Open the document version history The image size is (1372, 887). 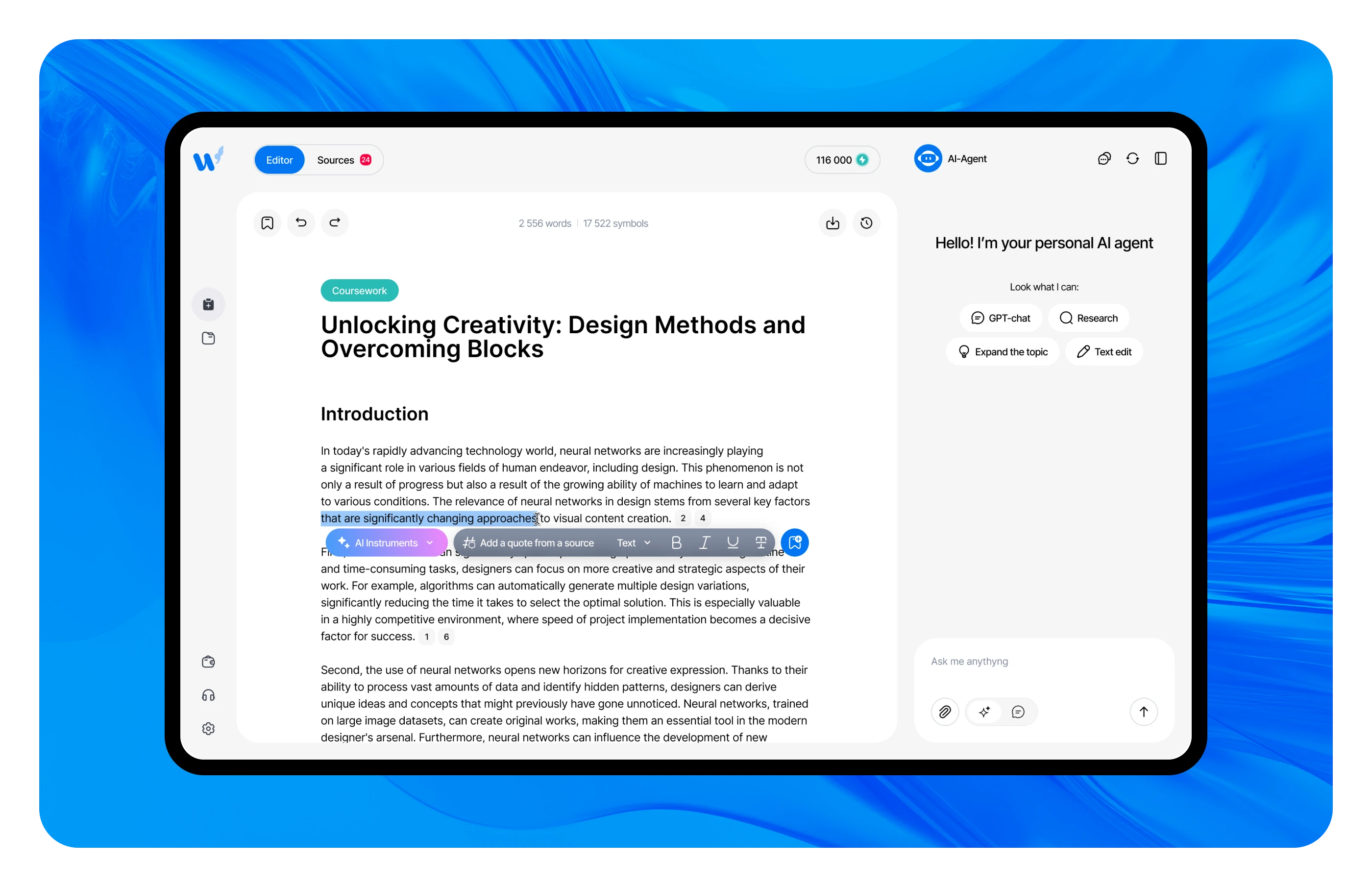(x=866, y=223)
